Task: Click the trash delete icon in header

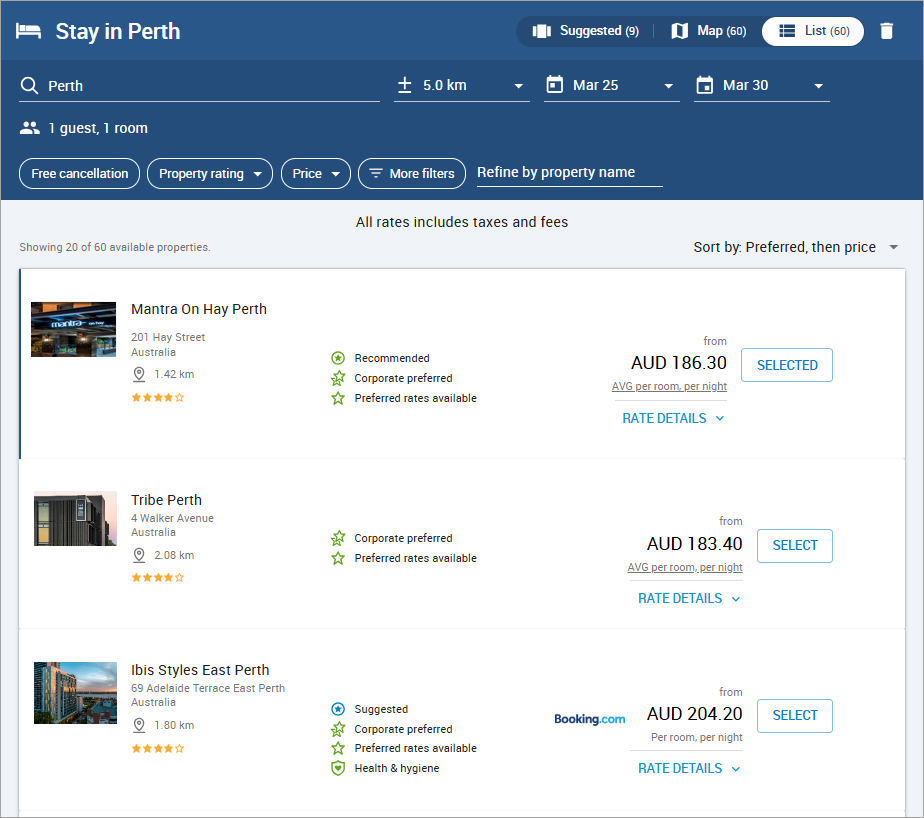Action: tap(886, 31)
